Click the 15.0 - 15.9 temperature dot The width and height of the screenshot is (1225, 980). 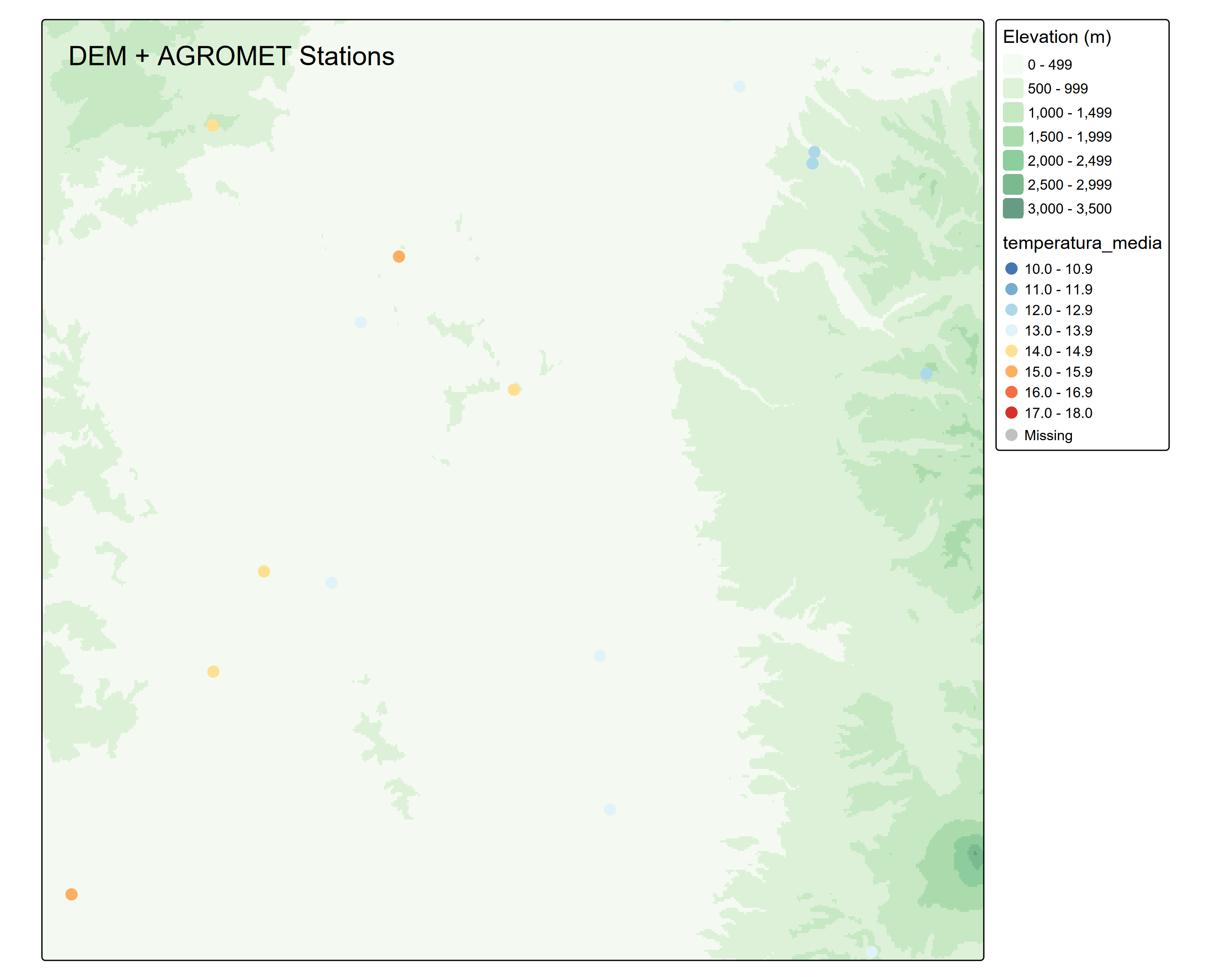[1011, 372]
